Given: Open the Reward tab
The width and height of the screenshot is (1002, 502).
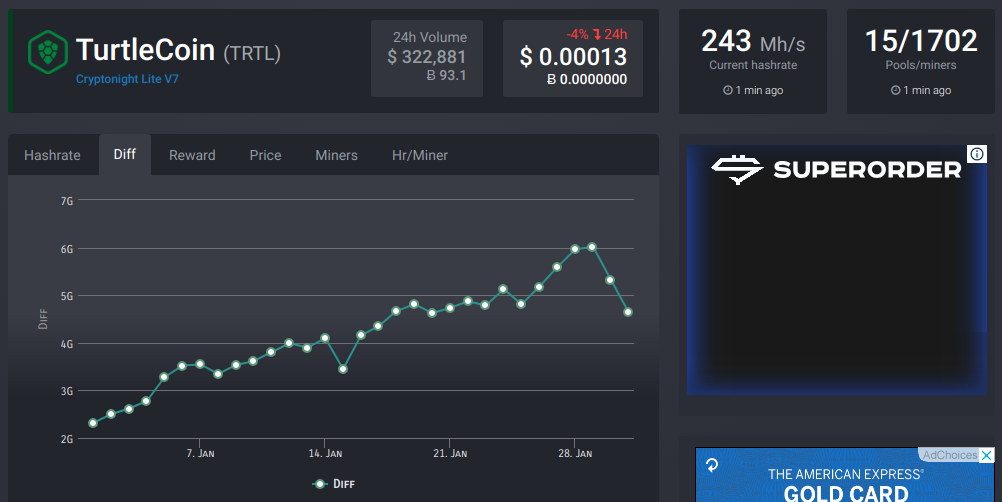Looking at the screenshot, I should [192, 155].
